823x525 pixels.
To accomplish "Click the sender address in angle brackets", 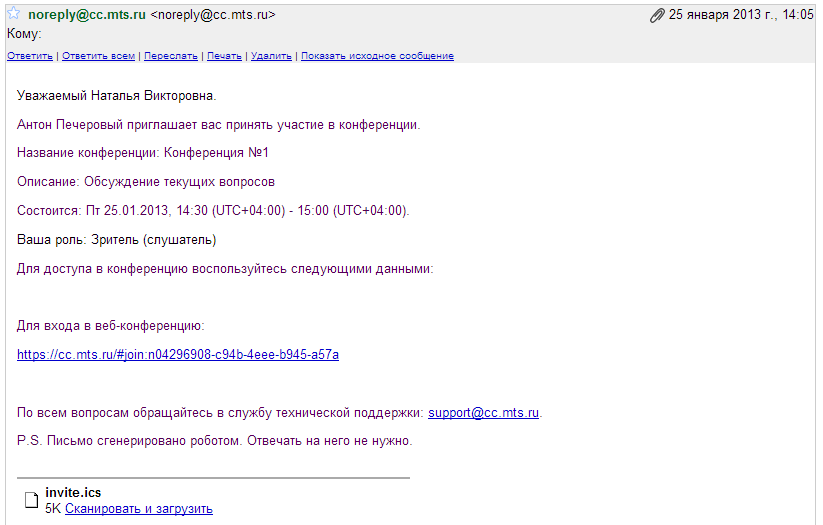I will point(213,15).
